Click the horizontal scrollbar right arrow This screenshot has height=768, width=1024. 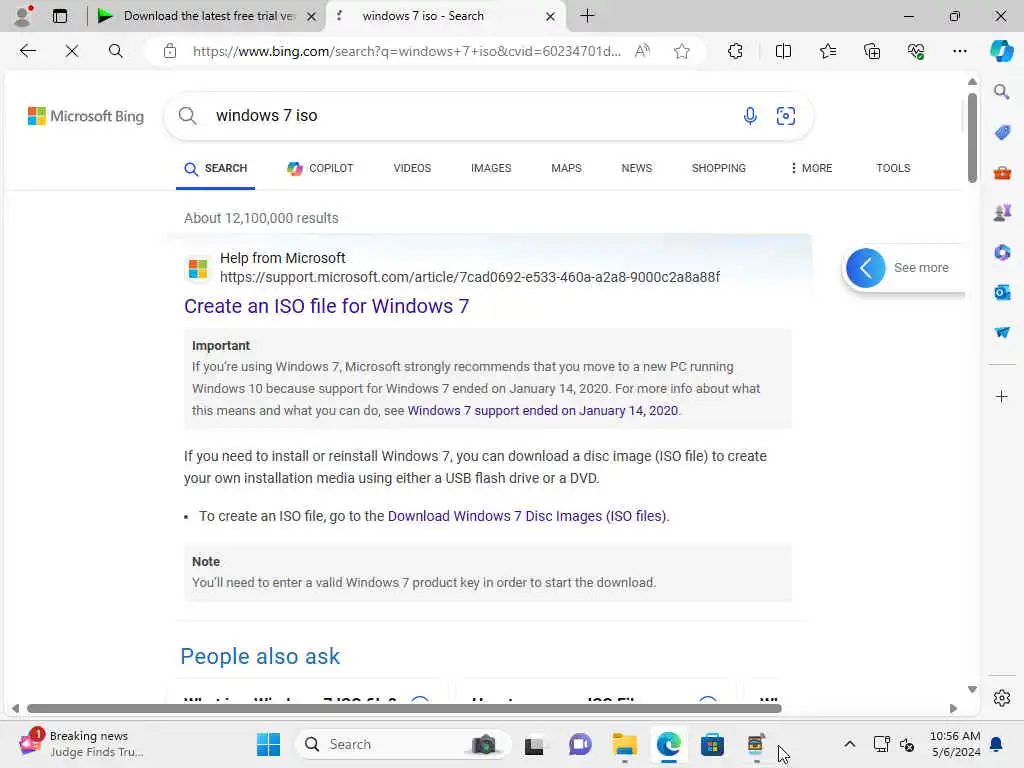tap(953, 709)
